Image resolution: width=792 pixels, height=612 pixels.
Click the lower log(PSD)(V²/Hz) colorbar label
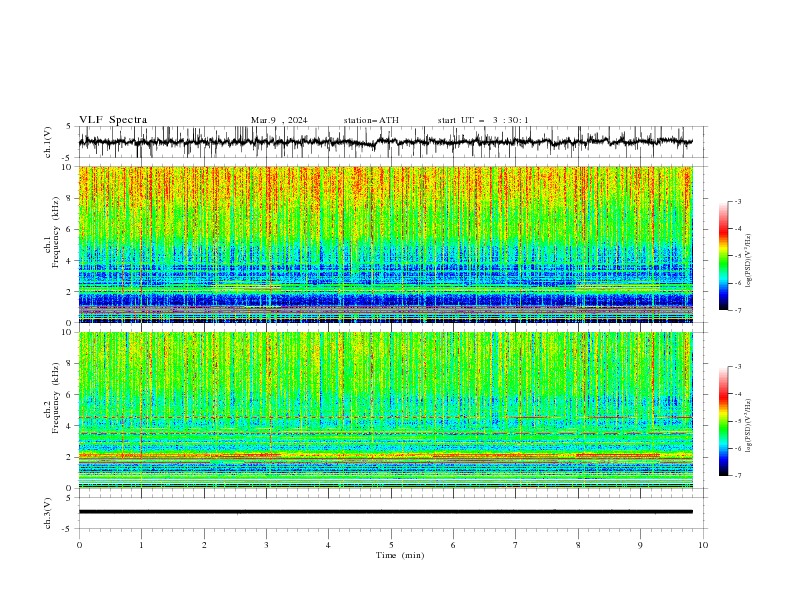[748, 426]
